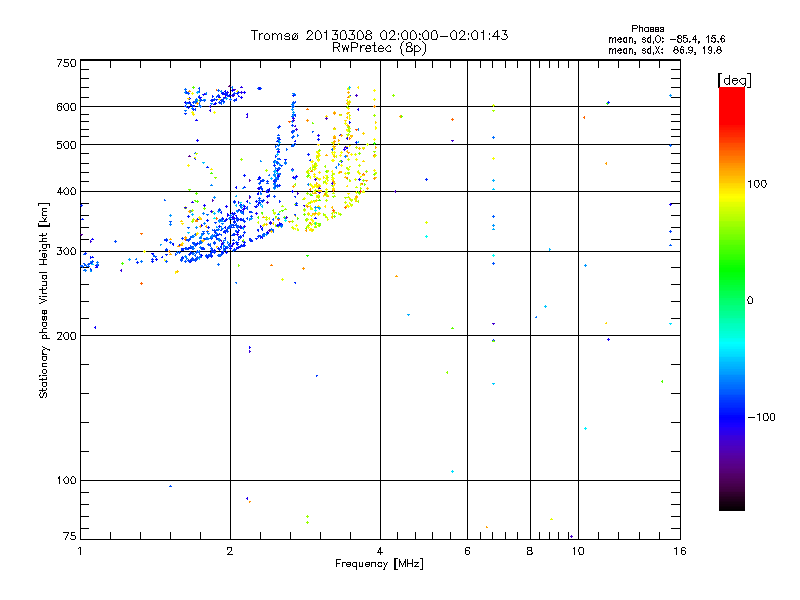Click the green zero region of color bar
The height and width of the screenshot is (600, 800).
coord(732,300)
